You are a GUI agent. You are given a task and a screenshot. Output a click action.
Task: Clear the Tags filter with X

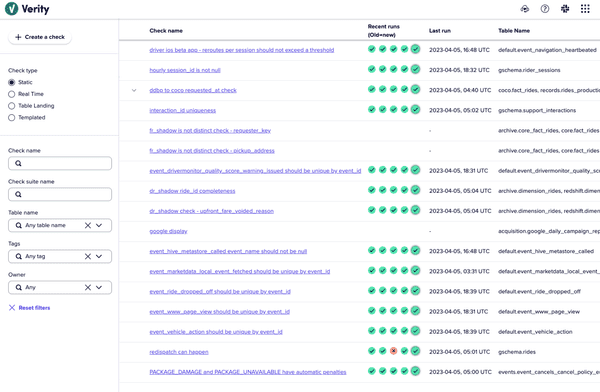tap(88, 256)
